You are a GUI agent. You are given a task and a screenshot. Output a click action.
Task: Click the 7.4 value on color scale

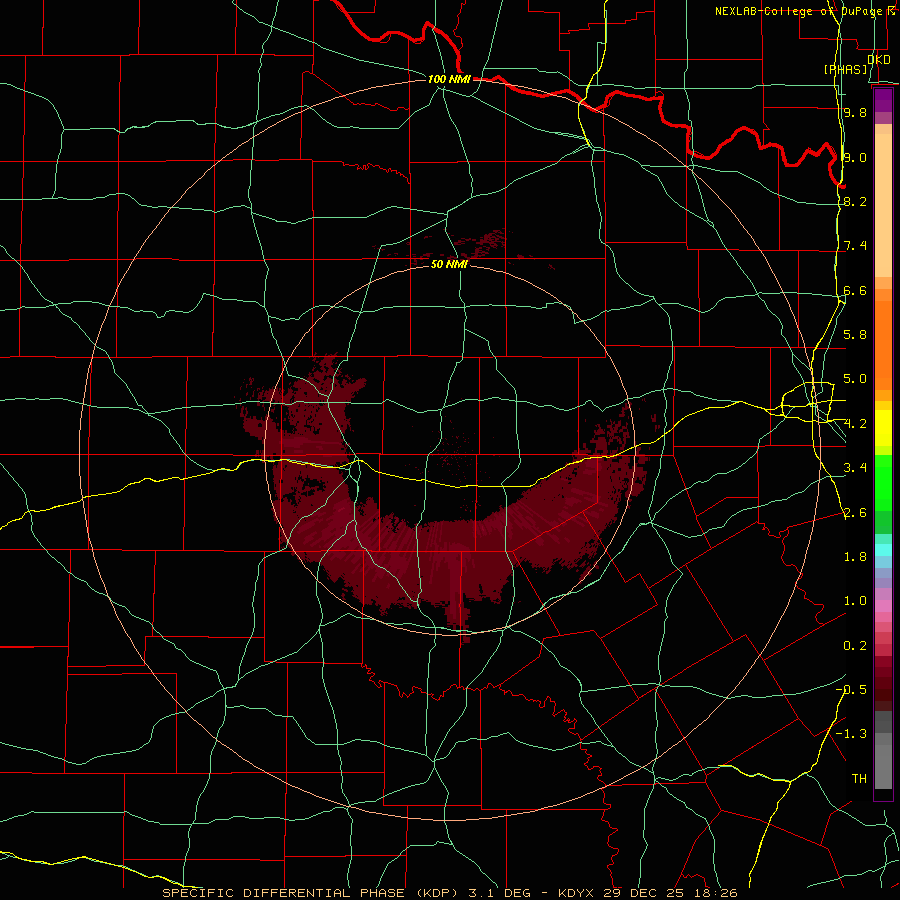point(855,246)
